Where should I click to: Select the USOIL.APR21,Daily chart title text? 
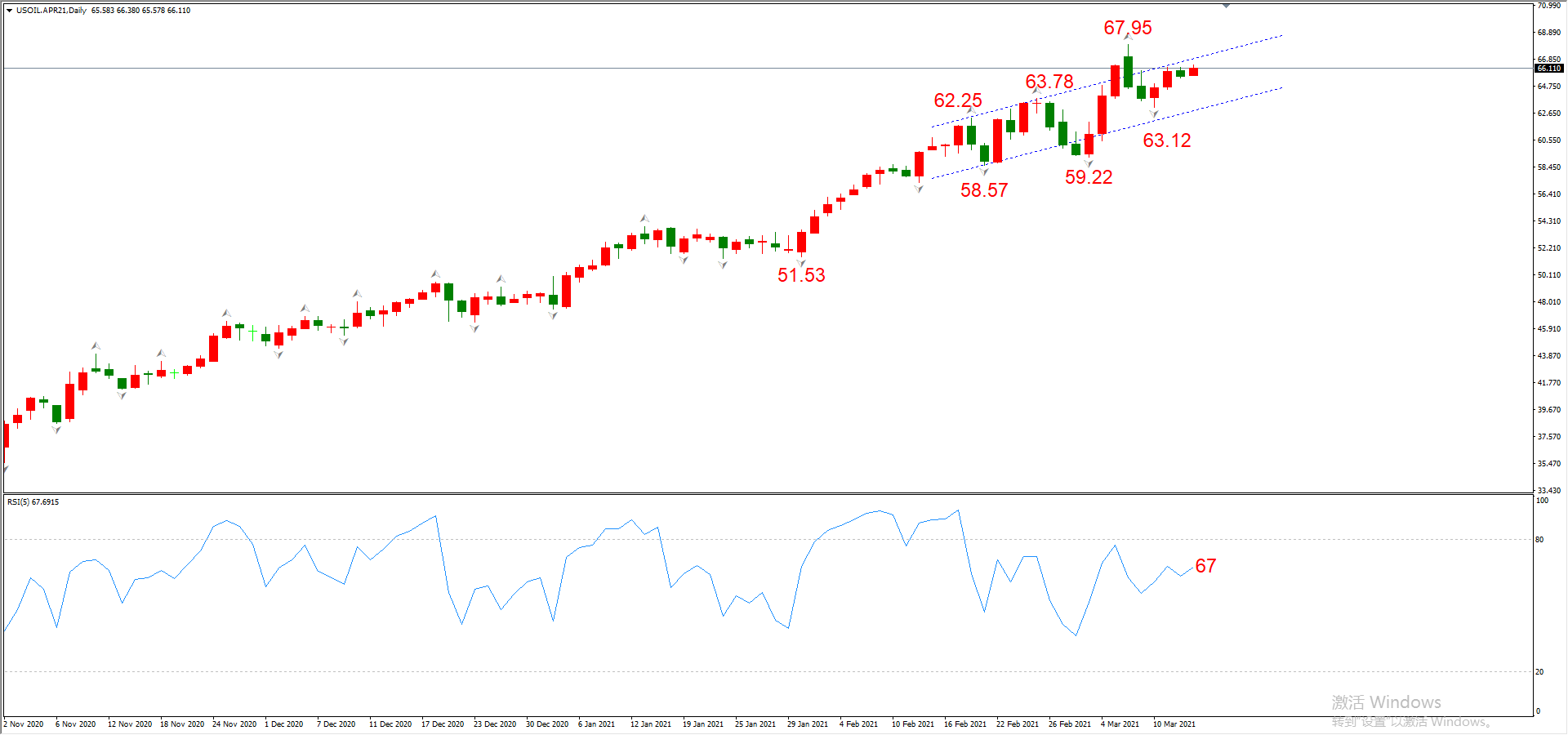pos(51,11)
